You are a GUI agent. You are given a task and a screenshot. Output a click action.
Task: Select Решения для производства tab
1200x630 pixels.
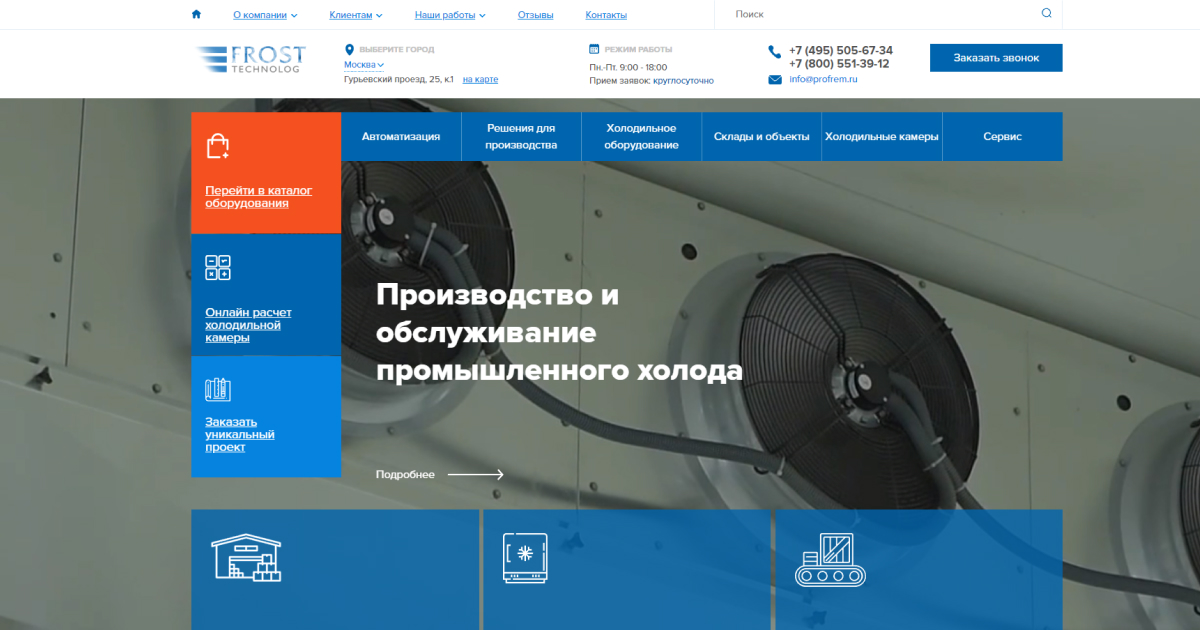tap(521, 137)
